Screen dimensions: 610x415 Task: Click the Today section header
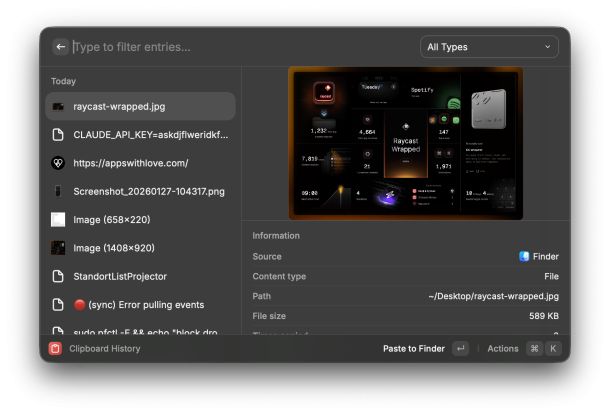tap(63, 81)
